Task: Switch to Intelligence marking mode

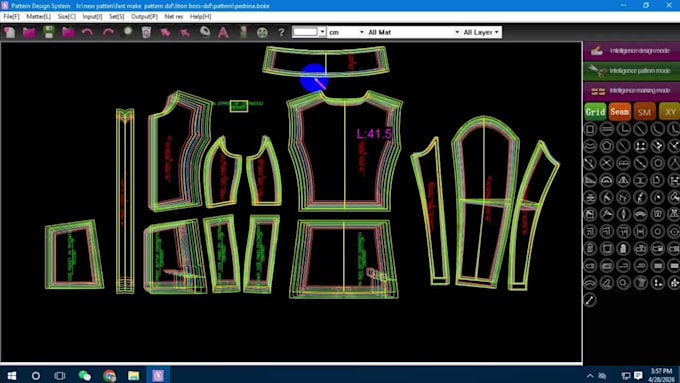Action: [x=631, y=91]
